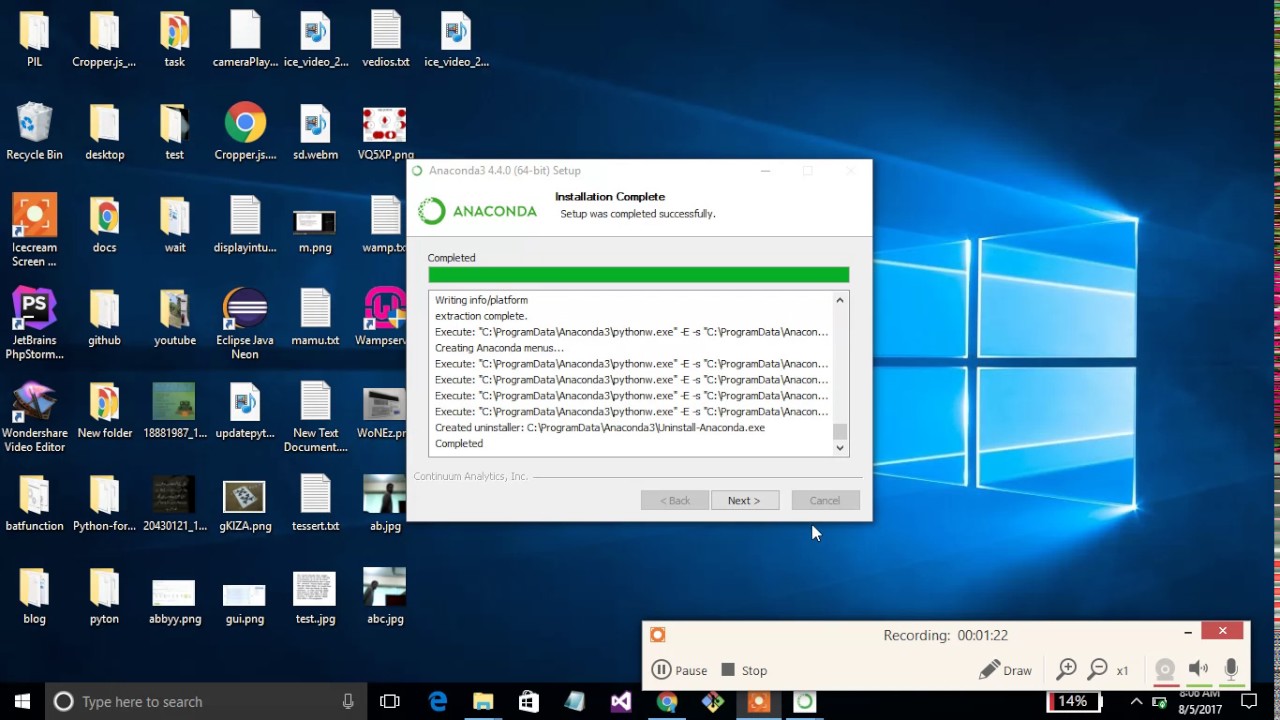Minimize the recording panel
The width and height of the screenshot is (1280, 720).
pyautogui.click(x=1188, y=632)
